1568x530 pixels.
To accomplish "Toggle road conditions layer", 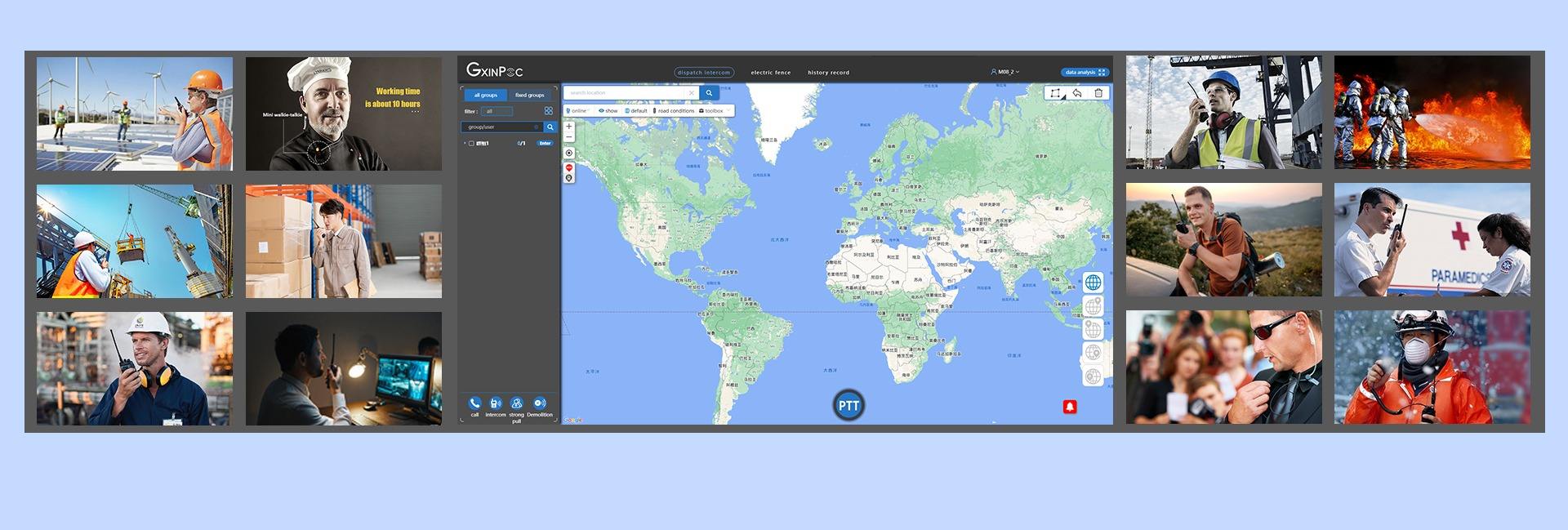I will 674,110.
